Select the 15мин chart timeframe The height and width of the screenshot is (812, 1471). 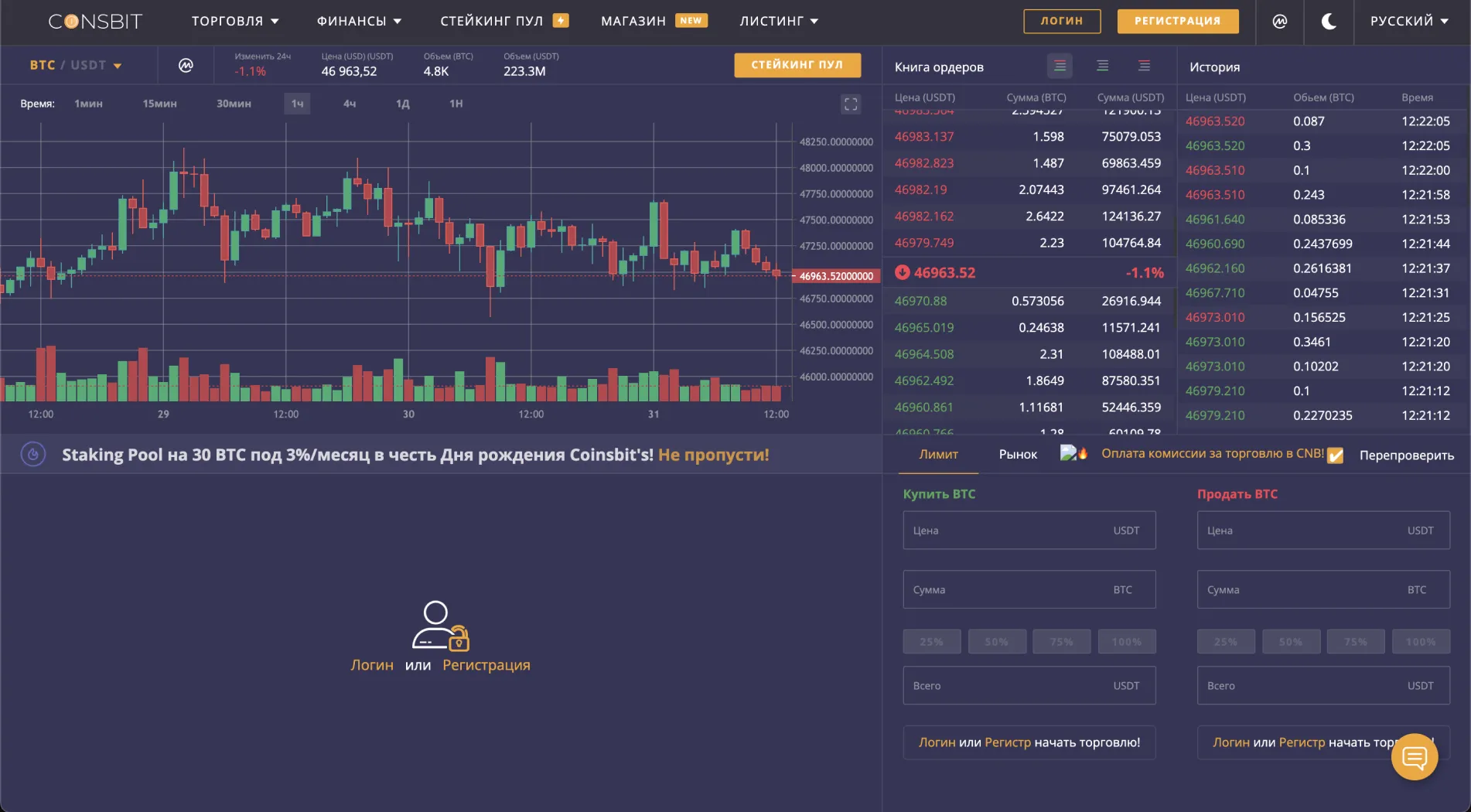pos(159,104)
